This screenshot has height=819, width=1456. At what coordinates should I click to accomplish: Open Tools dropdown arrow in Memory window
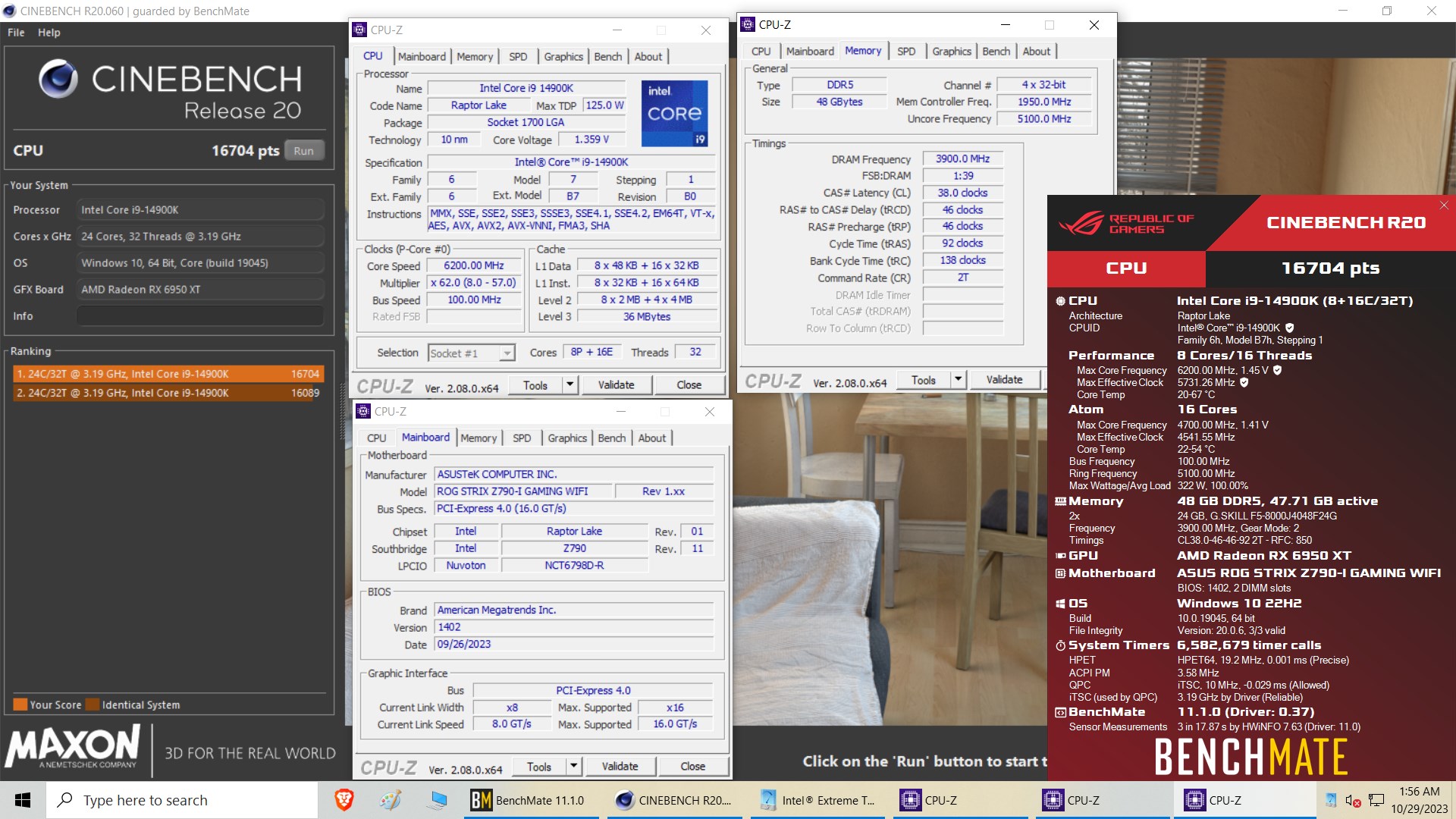[x=959, y=380]
